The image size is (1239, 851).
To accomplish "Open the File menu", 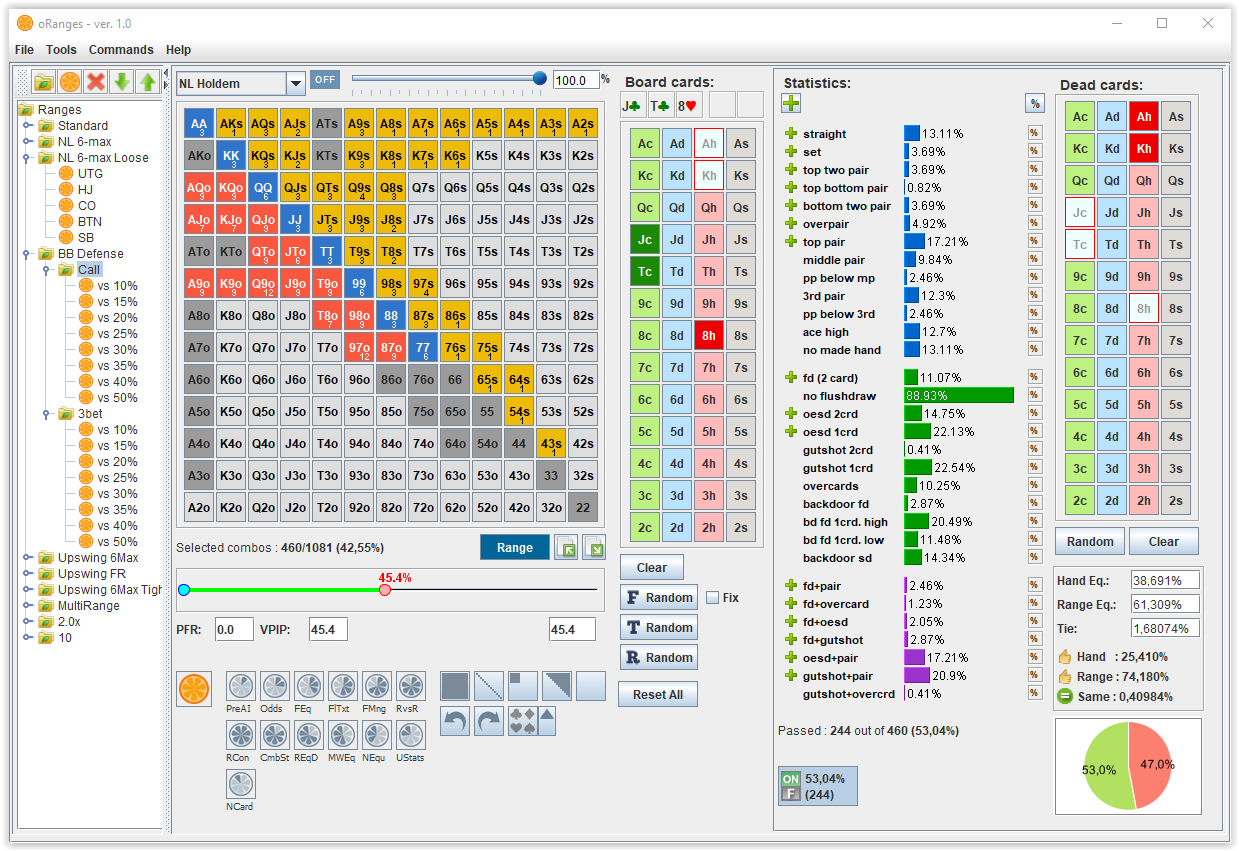I will click(x=24, y=50).
